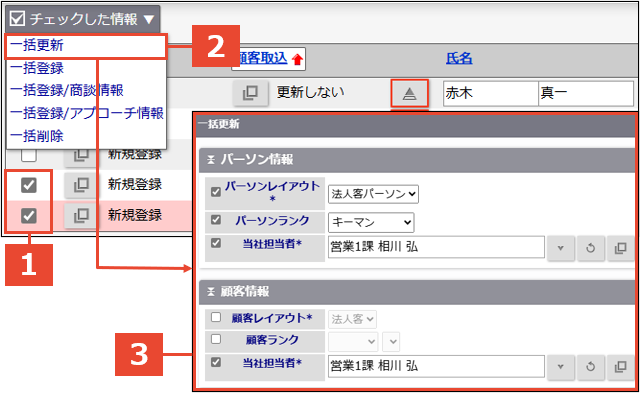Click the 真一 given-name input field
Screen dimensions: 640x393
point(586,93)
